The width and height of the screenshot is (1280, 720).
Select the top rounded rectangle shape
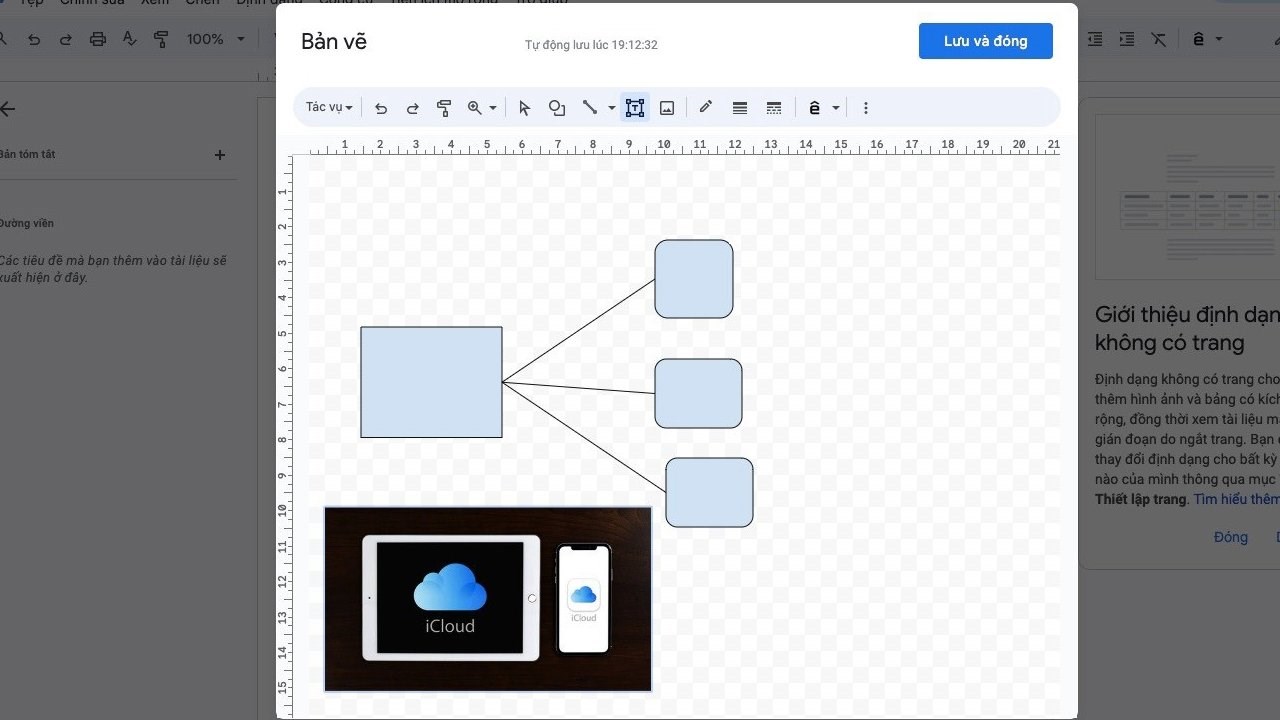[694, 279]
